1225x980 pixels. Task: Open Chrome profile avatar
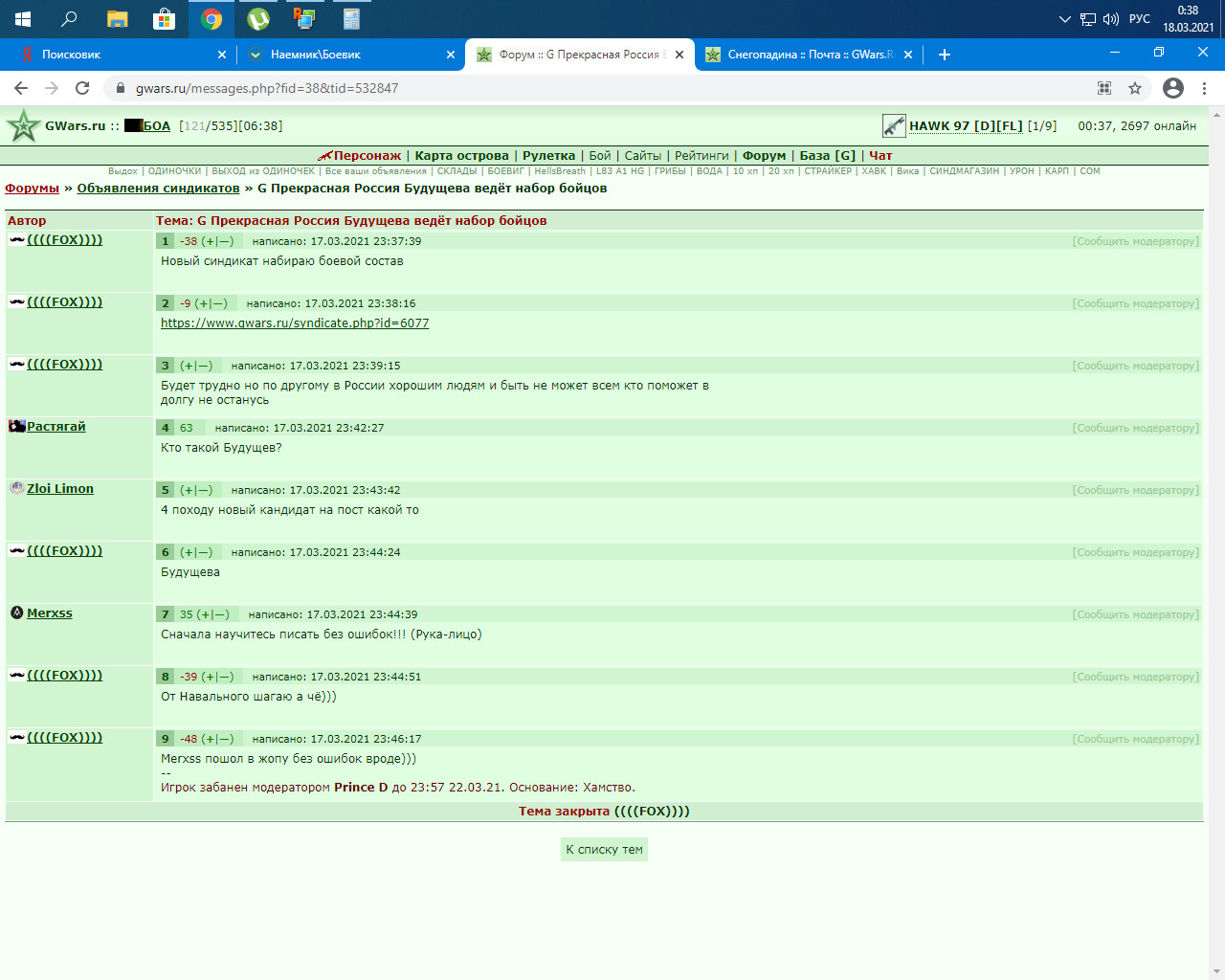point(1173,88)
